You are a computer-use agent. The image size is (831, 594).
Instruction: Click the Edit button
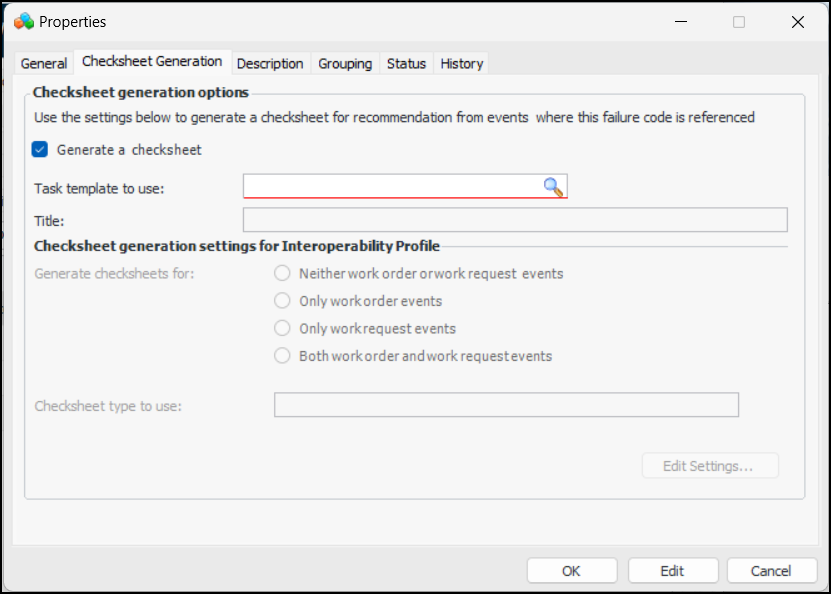point(672,571)
